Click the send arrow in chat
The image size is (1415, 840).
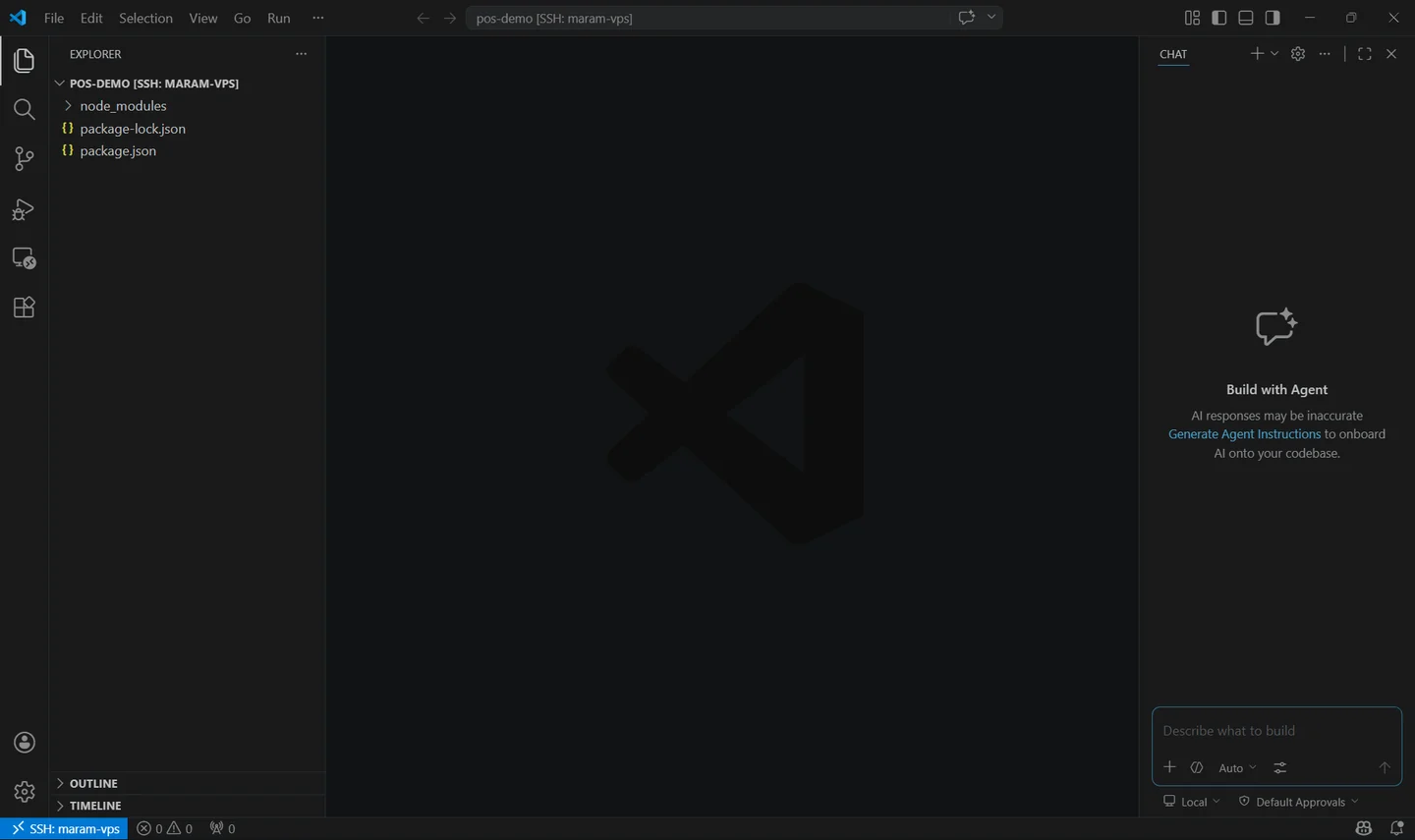1385,767
